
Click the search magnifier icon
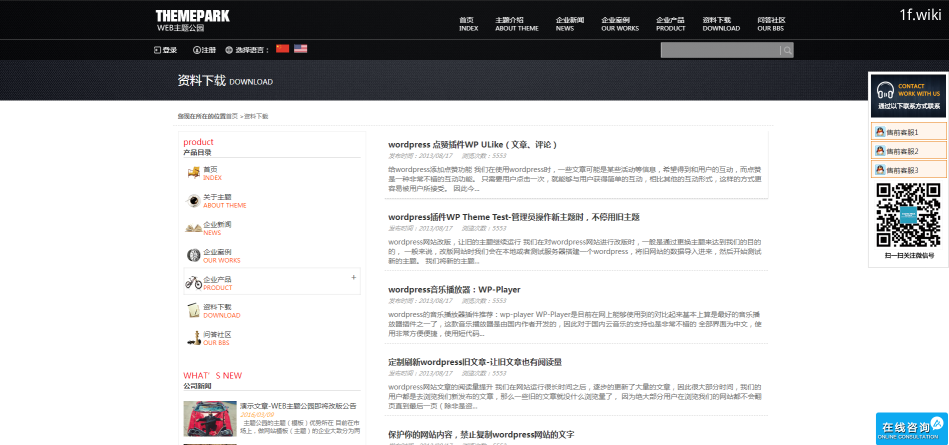point(787,50)
